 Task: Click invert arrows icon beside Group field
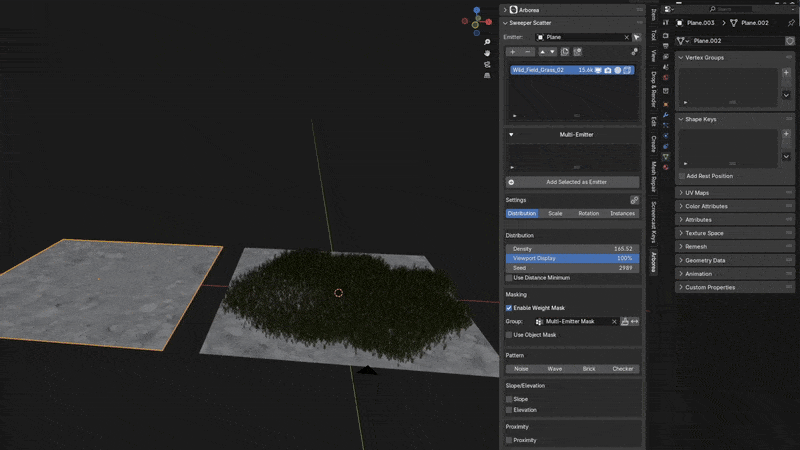(635, 321)
